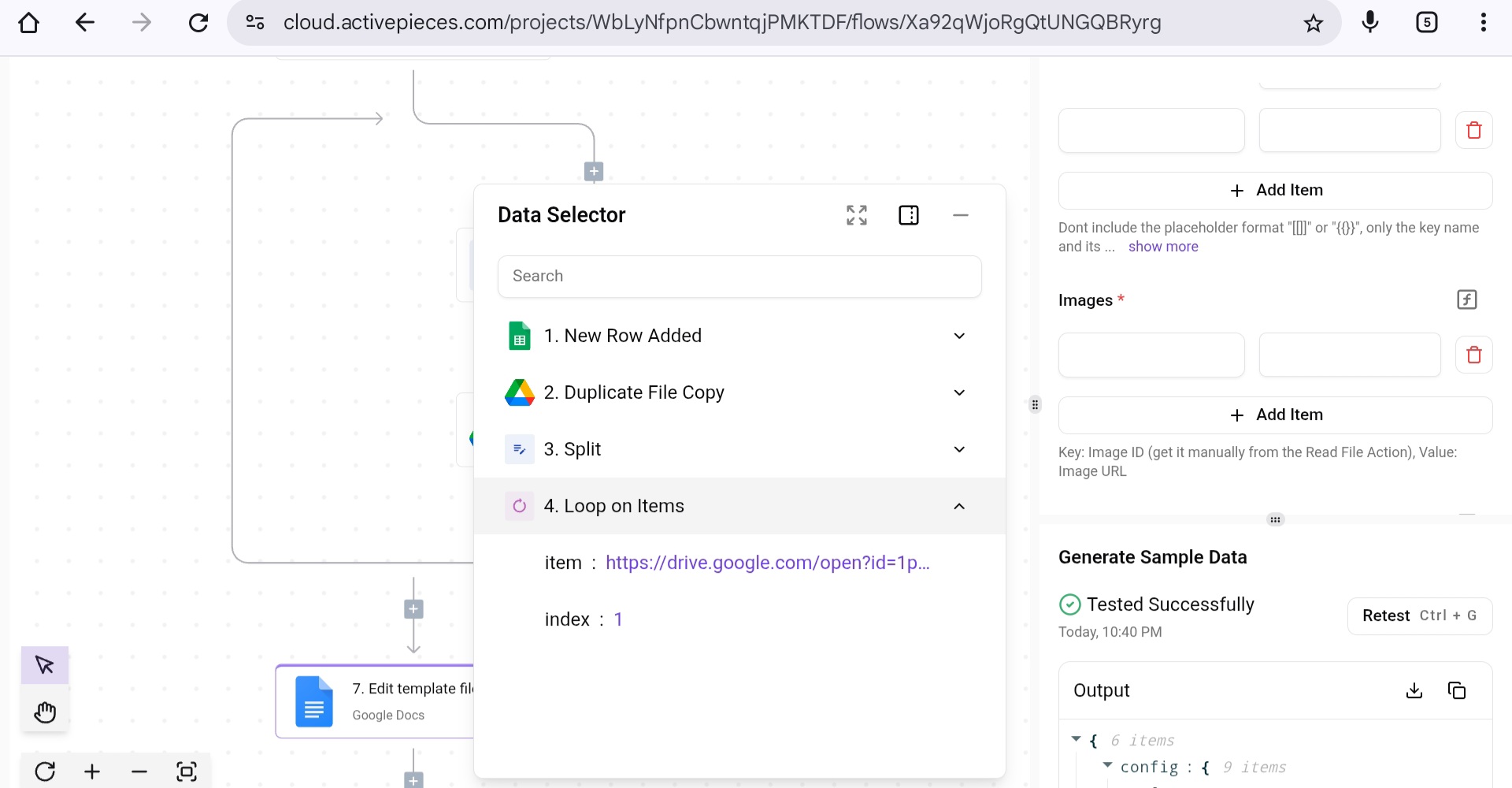Collapse the Loop on Items step
Screen dimensions: 1512x788
coord(960,506)
